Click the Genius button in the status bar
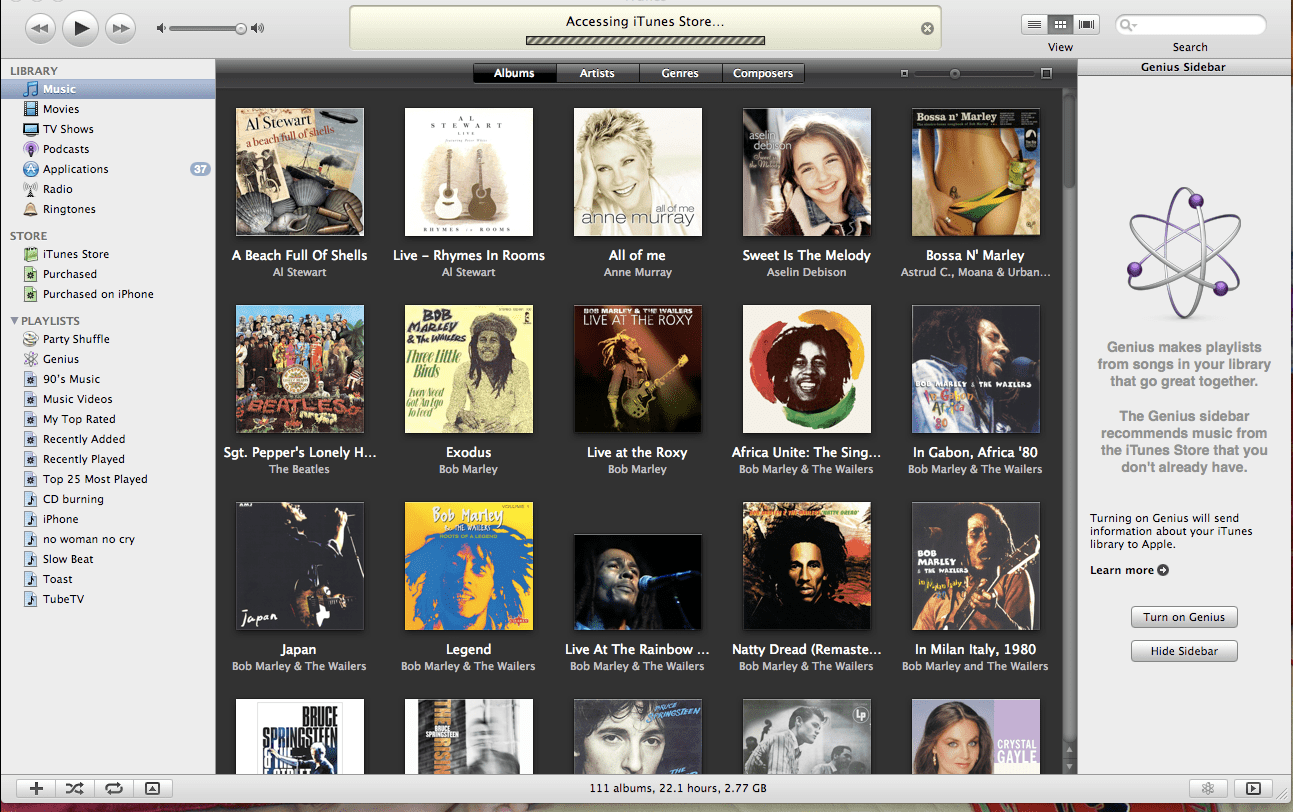The height and width of the screenshot is (812, 1293). pos(1207,788)
